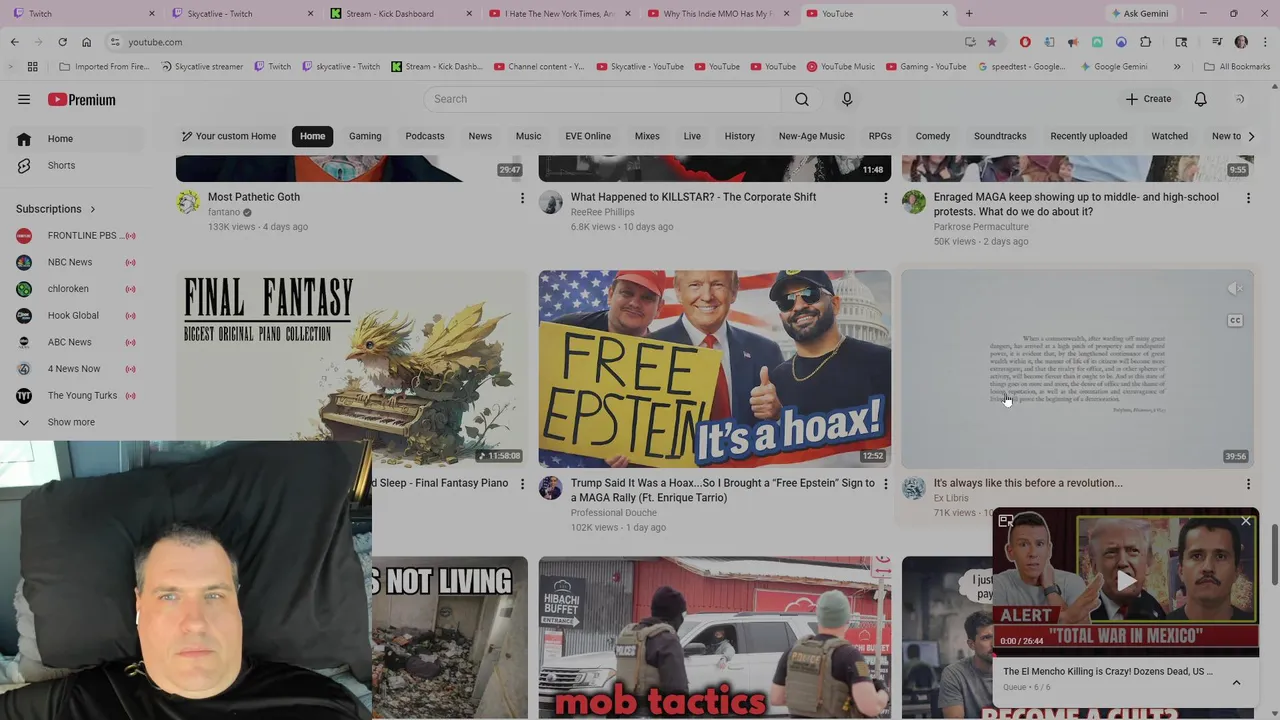Select Your custom Home chip
This screenshot has width=1280, height=720.
pos(229,136)
